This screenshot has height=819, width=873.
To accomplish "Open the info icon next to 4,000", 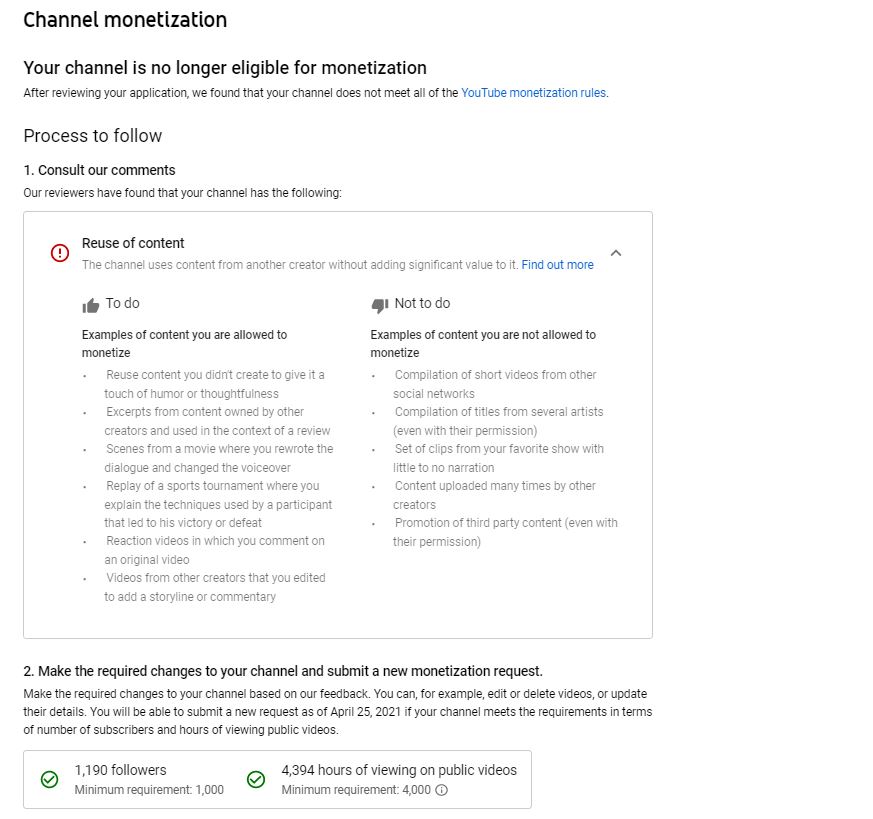I will coord(442,789).
